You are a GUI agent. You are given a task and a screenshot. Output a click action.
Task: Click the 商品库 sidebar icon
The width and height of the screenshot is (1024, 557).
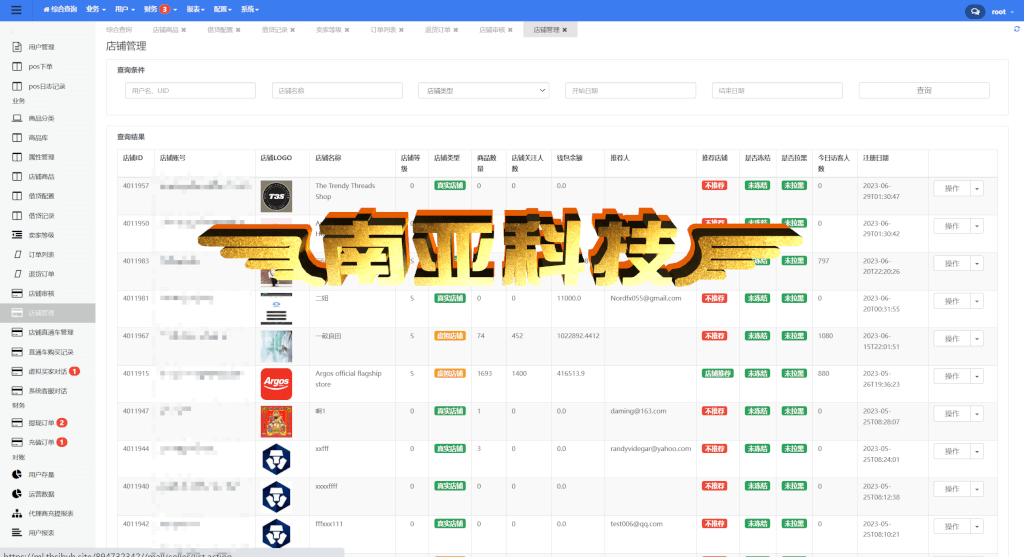(17, 138)
